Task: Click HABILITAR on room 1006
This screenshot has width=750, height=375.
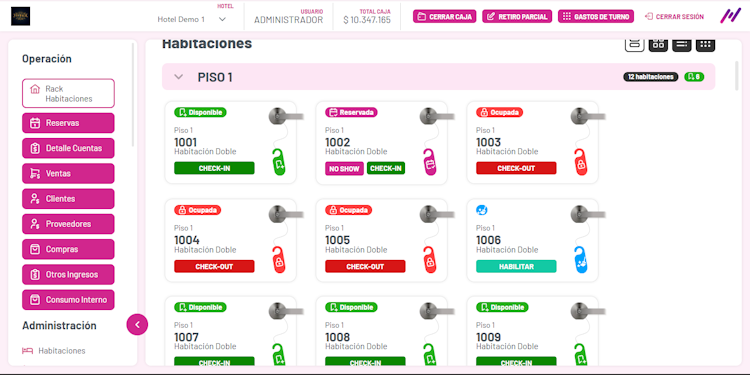Action: [x=516, y=266]
